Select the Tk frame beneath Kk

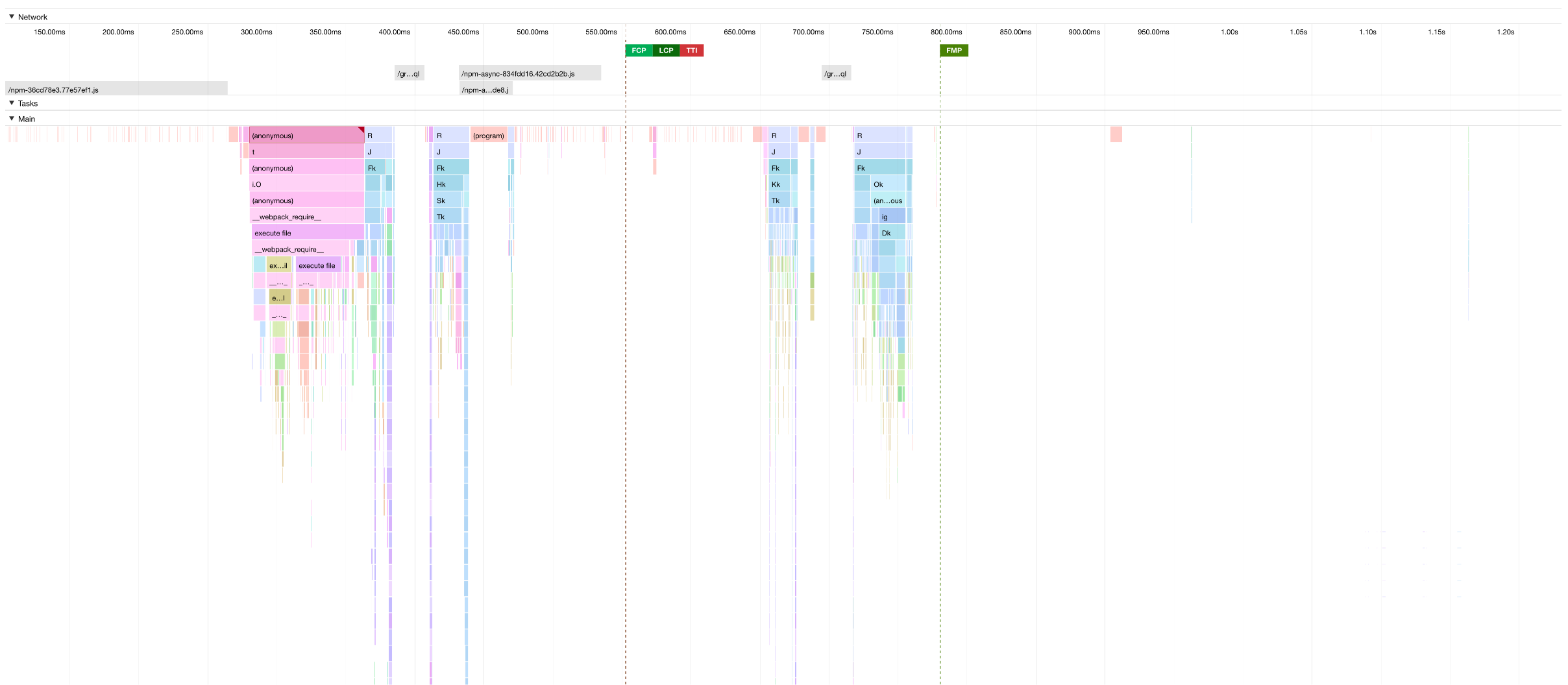tap(779, 200)
